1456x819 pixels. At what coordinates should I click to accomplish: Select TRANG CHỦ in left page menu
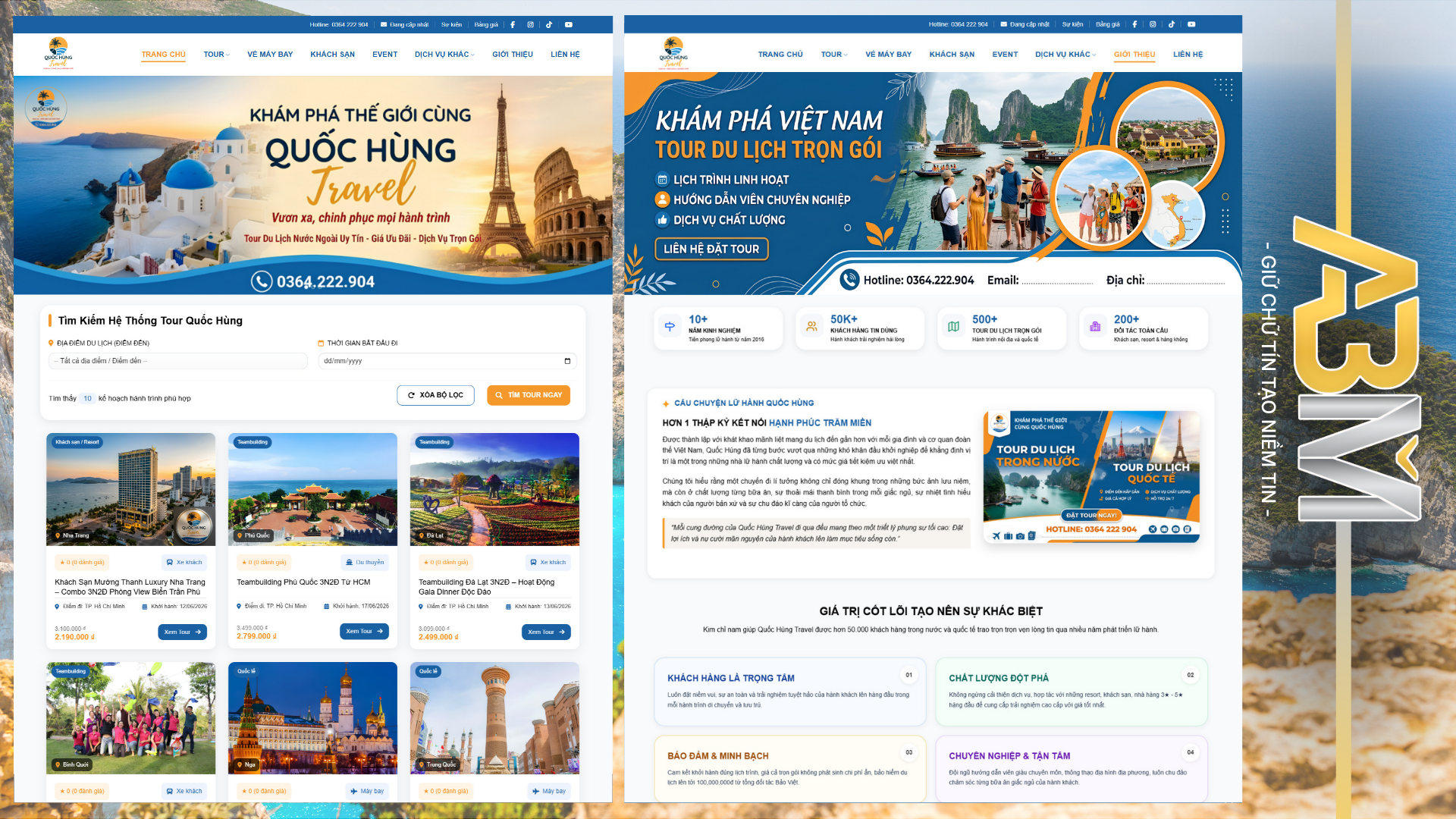(163, 55)
